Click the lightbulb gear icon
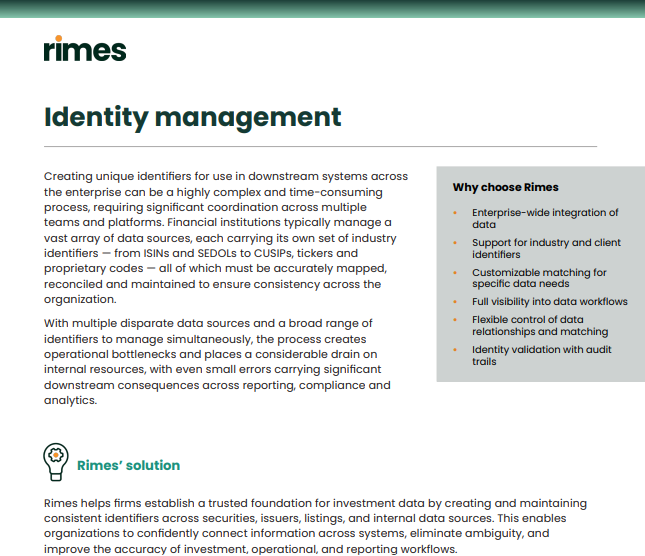 pos(56,462)
